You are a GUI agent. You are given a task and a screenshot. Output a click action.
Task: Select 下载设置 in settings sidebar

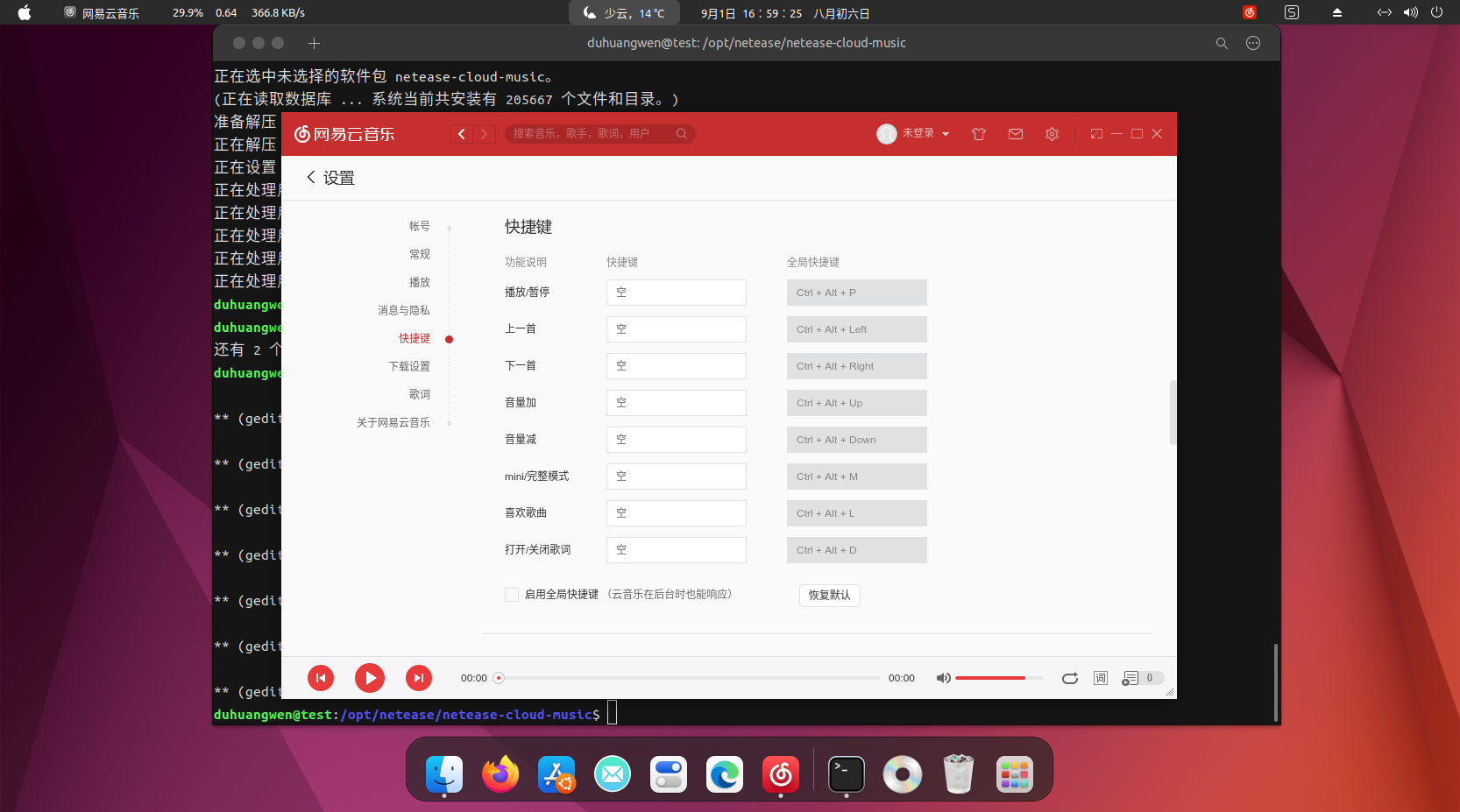click(x=408, y=366)
